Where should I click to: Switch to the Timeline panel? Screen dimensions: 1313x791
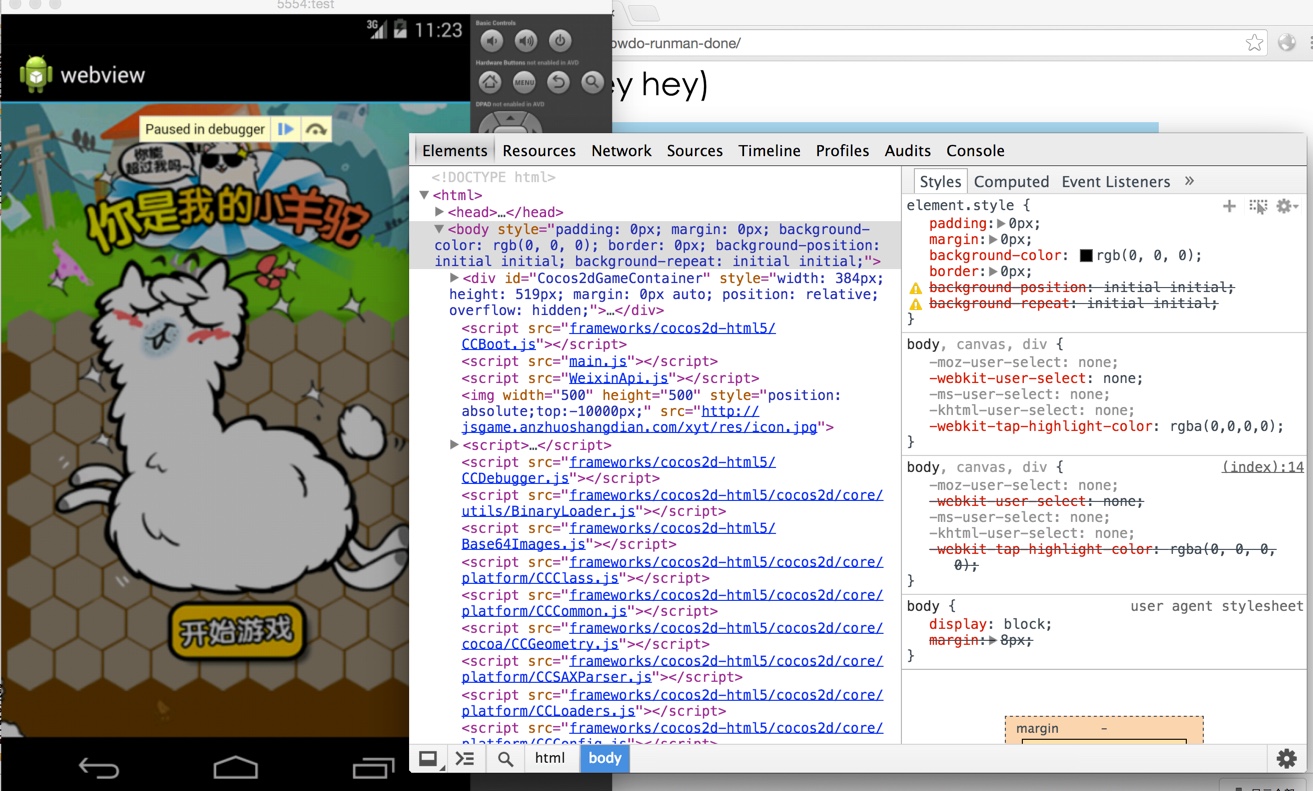769,151
